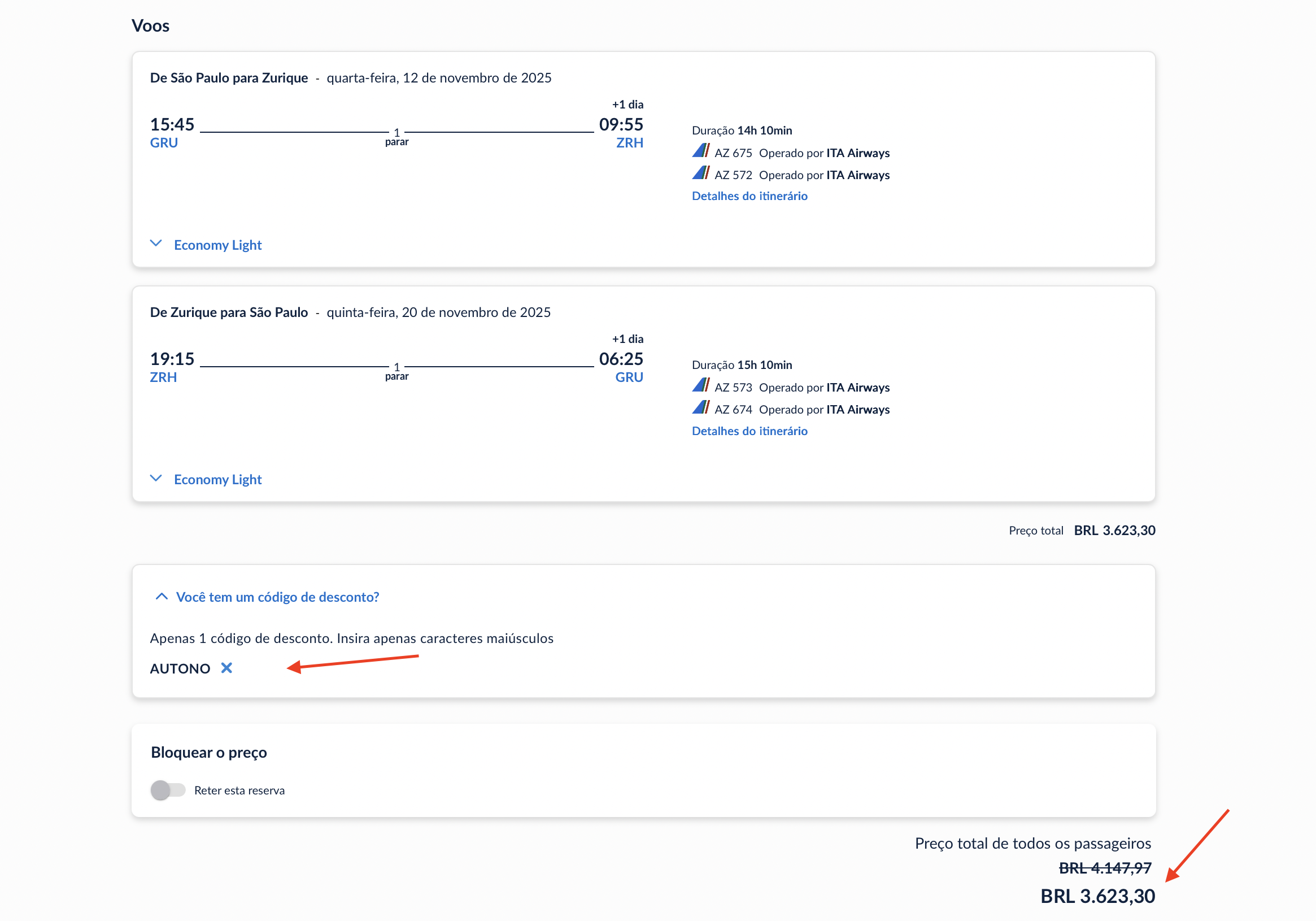1316x921 pixels.
Task: Click the struck-through price BRL 4.147,97
Action: pyautogui.click(x=1105, y=868)
